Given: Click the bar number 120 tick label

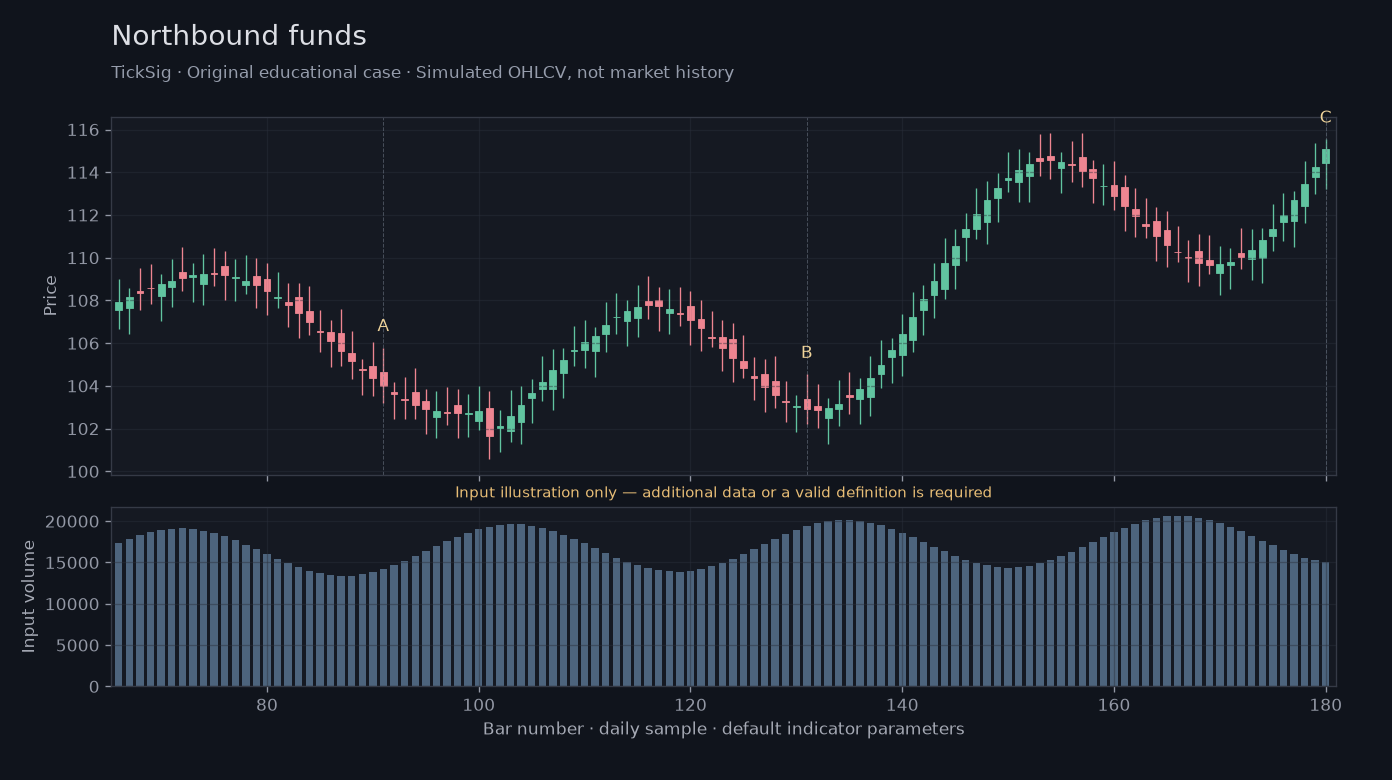Looking at the screenshot, I should (x=690, y=703).
